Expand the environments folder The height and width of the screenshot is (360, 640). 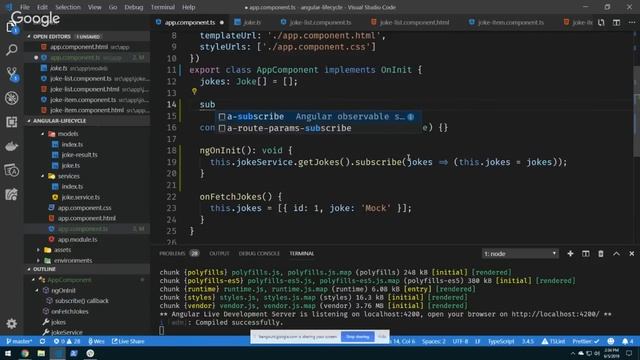(x=39, y=260)
